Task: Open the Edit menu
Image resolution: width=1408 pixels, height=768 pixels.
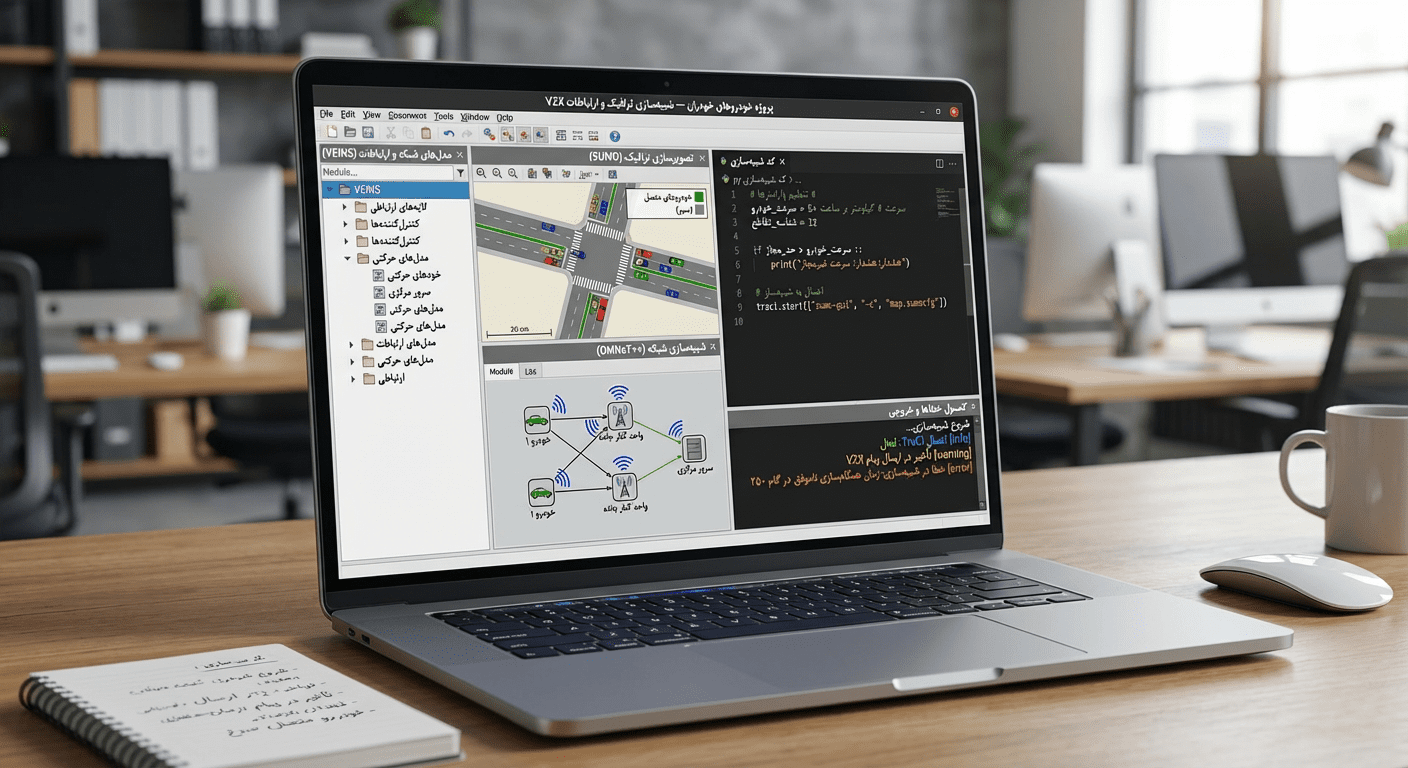Action: coord(348,115)
